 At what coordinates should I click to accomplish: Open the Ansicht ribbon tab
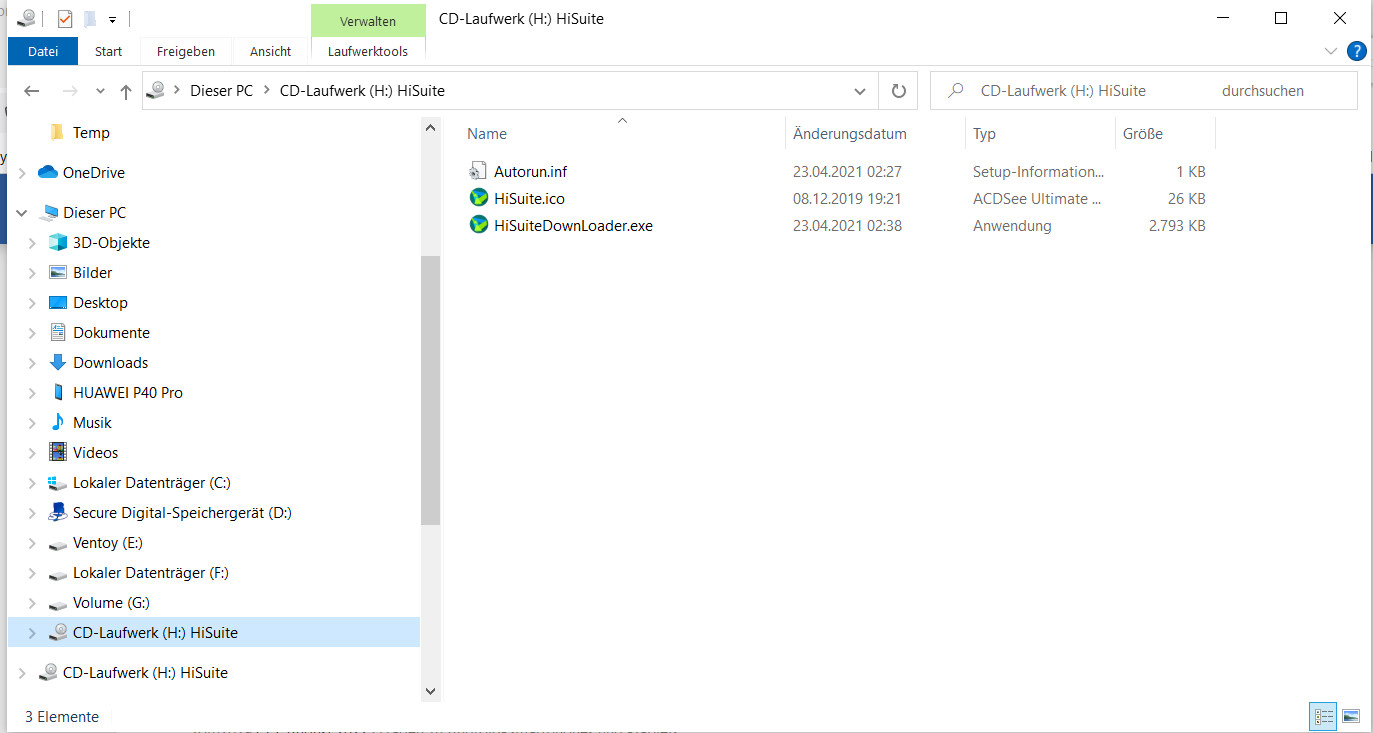click(271, 51)
